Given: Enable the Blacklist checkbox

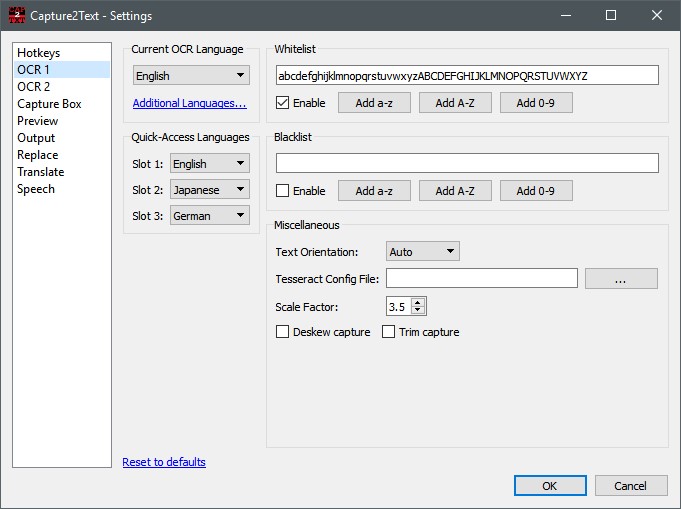Looking at the screenshot, I should click(x=283, y=191).
